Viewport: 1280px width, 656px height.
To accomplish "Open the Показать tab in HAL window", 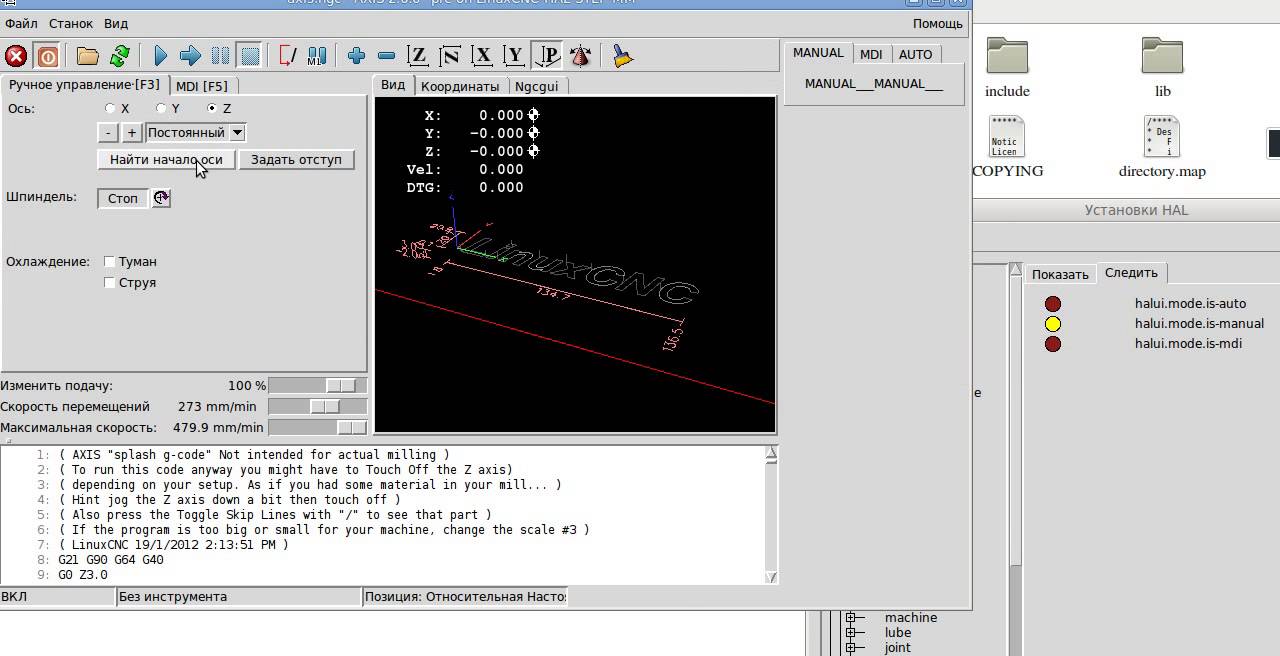I will (1060, 274).
